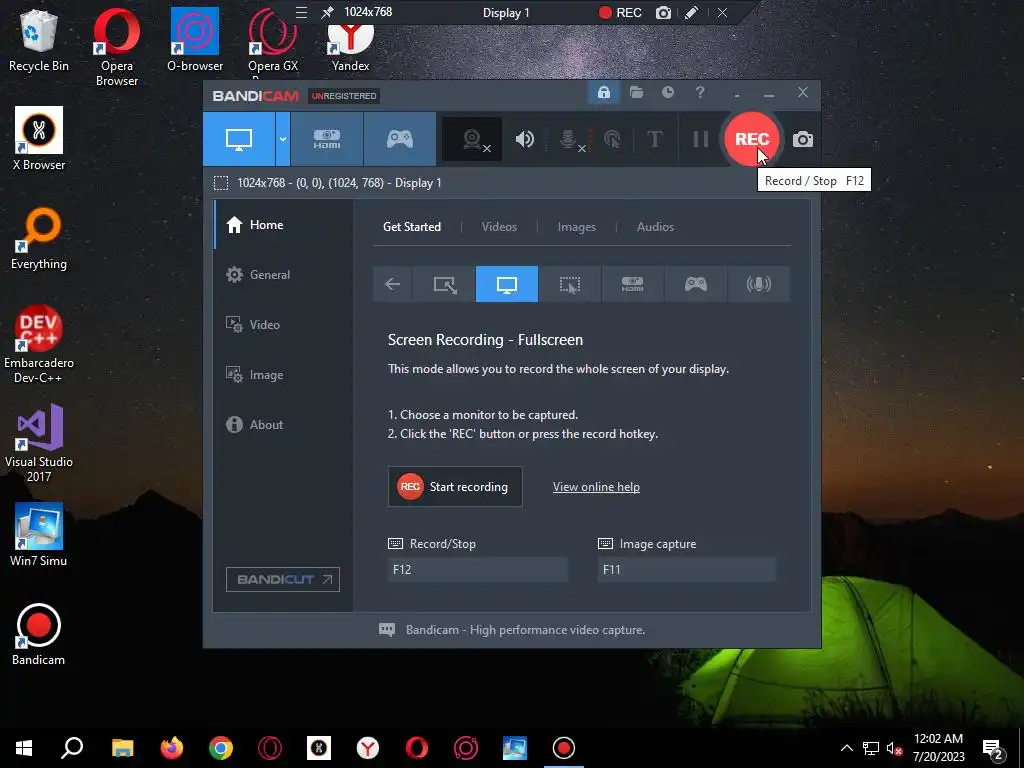Image resolution: width=1024 pixels, height=768 pixels.
Task: Click Image capture hotkey field F11
Action: click(x=686, y=569)
